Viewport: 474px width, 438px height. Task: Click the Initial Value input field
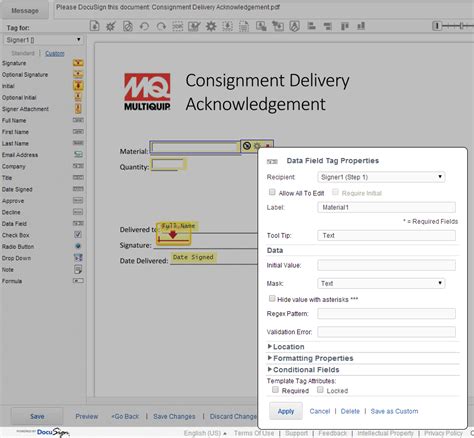(387, 265)
